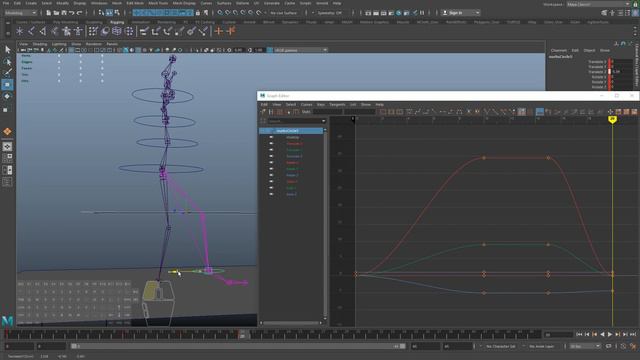Toggle Select by Component Type mode
Viewport: 640px width, 360px height.
point(117,13)
